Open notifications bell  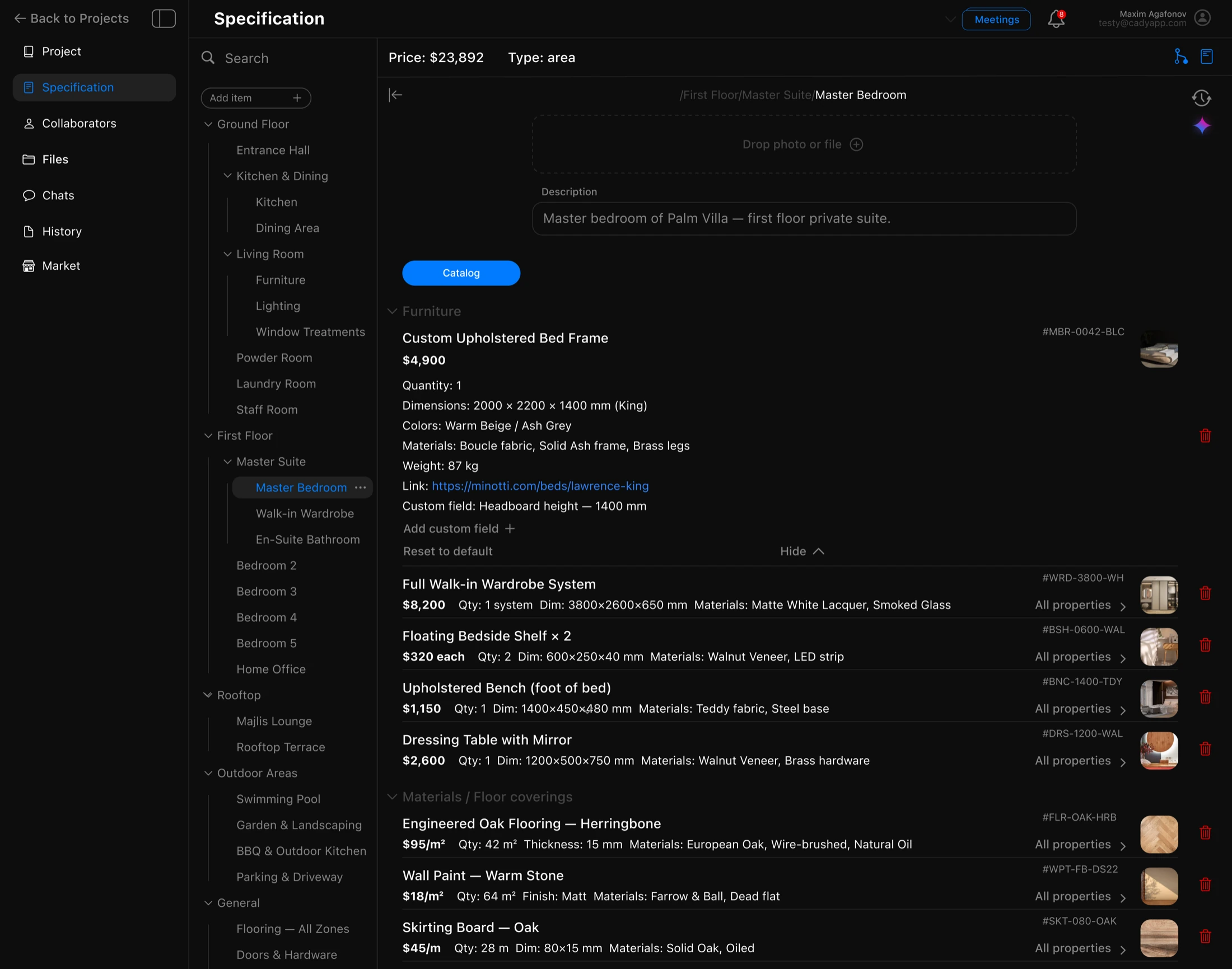click(x=1056, y=18)
